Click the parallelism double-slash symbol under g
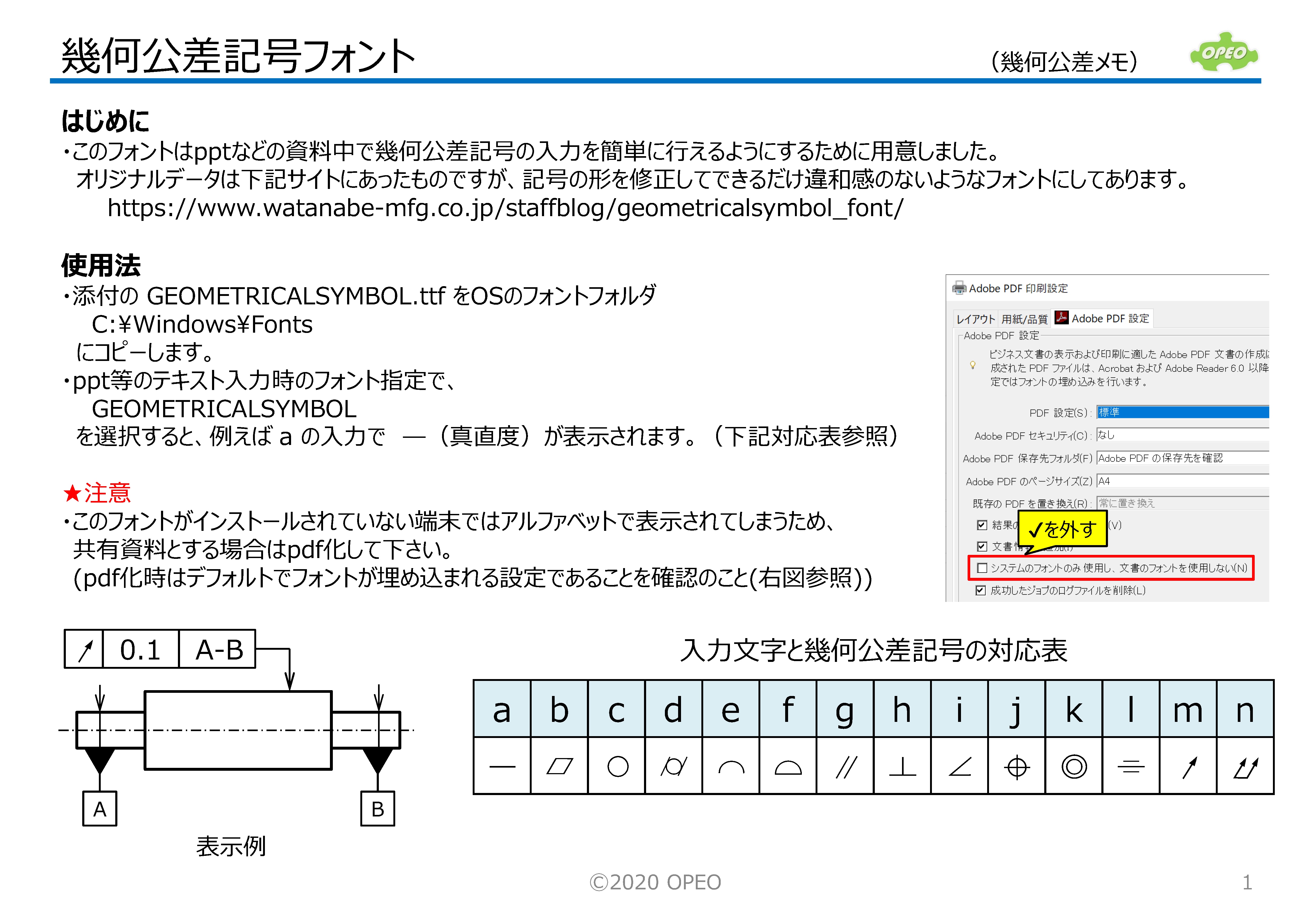 [x=846, y=767]
